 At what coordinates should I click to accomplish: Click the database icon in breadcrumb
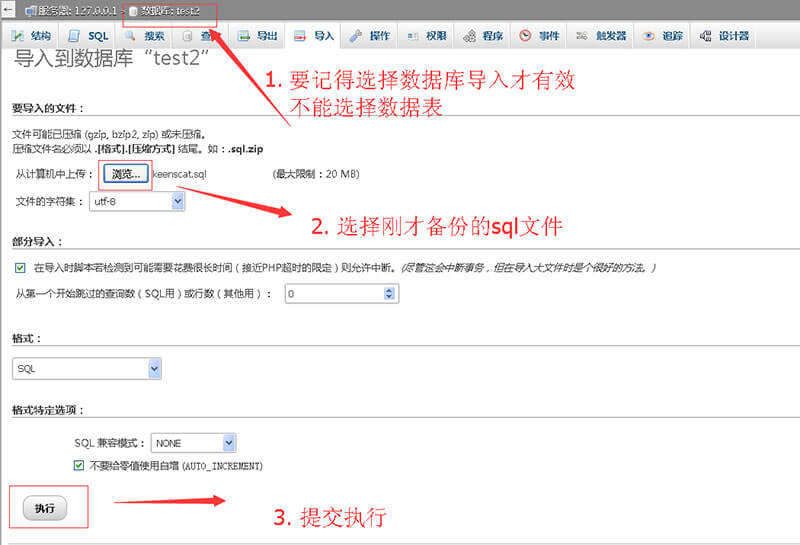(x=133, y=11)
